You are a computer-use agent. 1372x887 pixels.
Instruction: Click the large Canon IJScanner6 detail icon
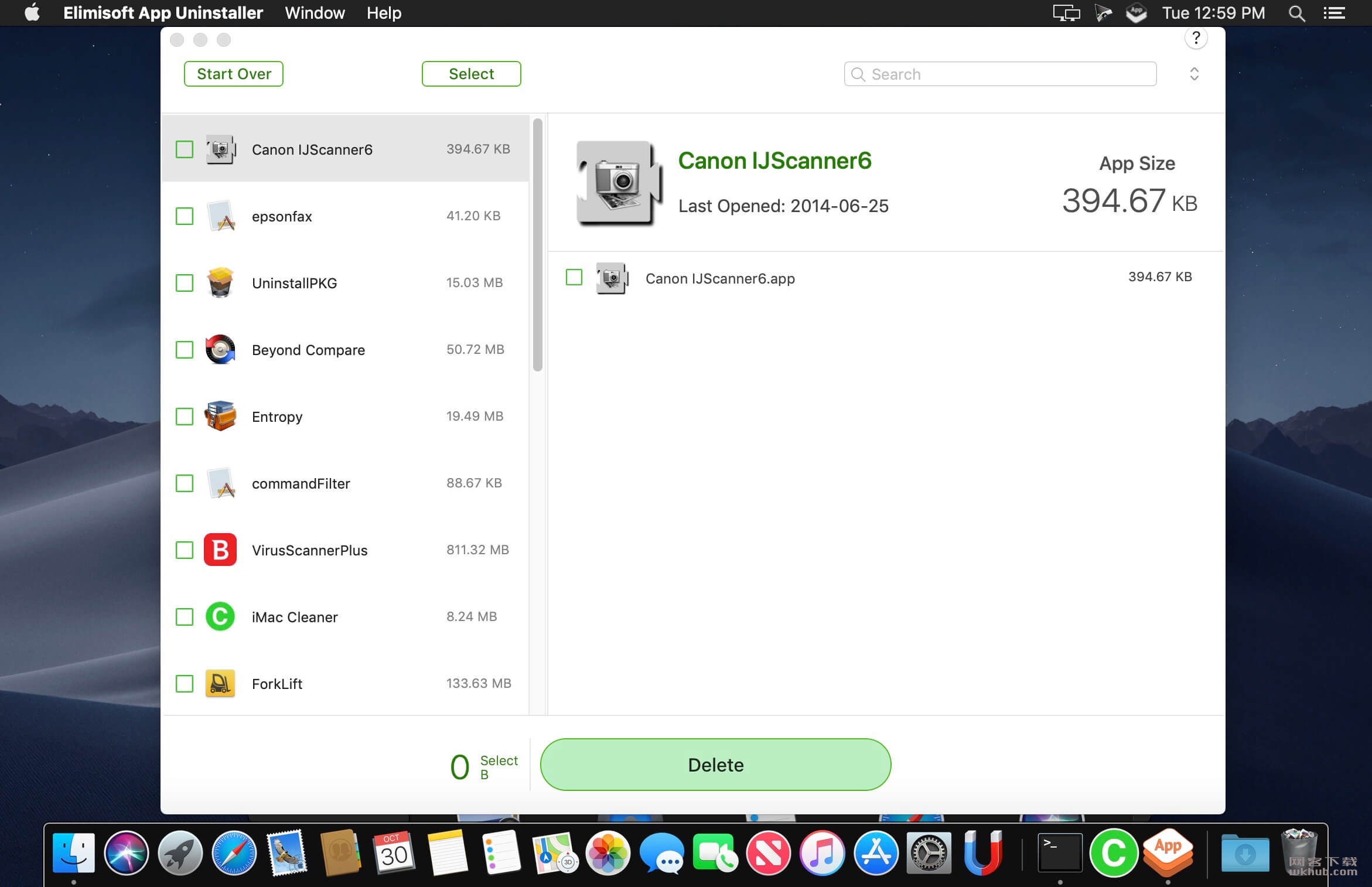[619, 183]
